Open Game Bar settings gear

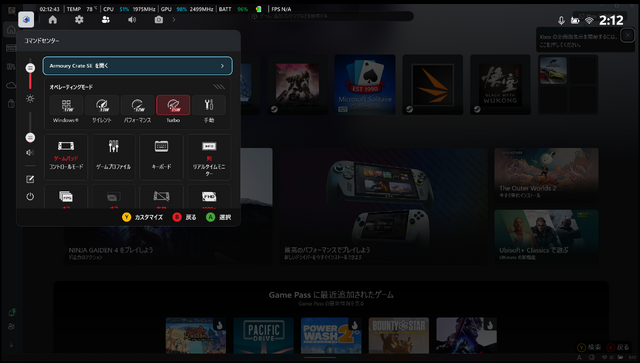[x=79, y=20]
